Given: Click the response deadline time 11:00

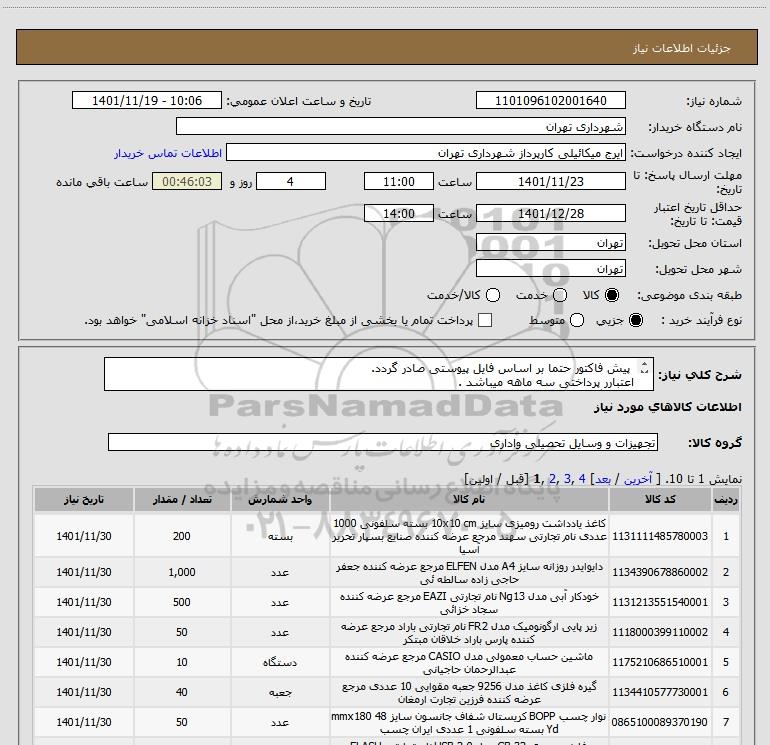Looking at the screenshot, I should point(399,181).
